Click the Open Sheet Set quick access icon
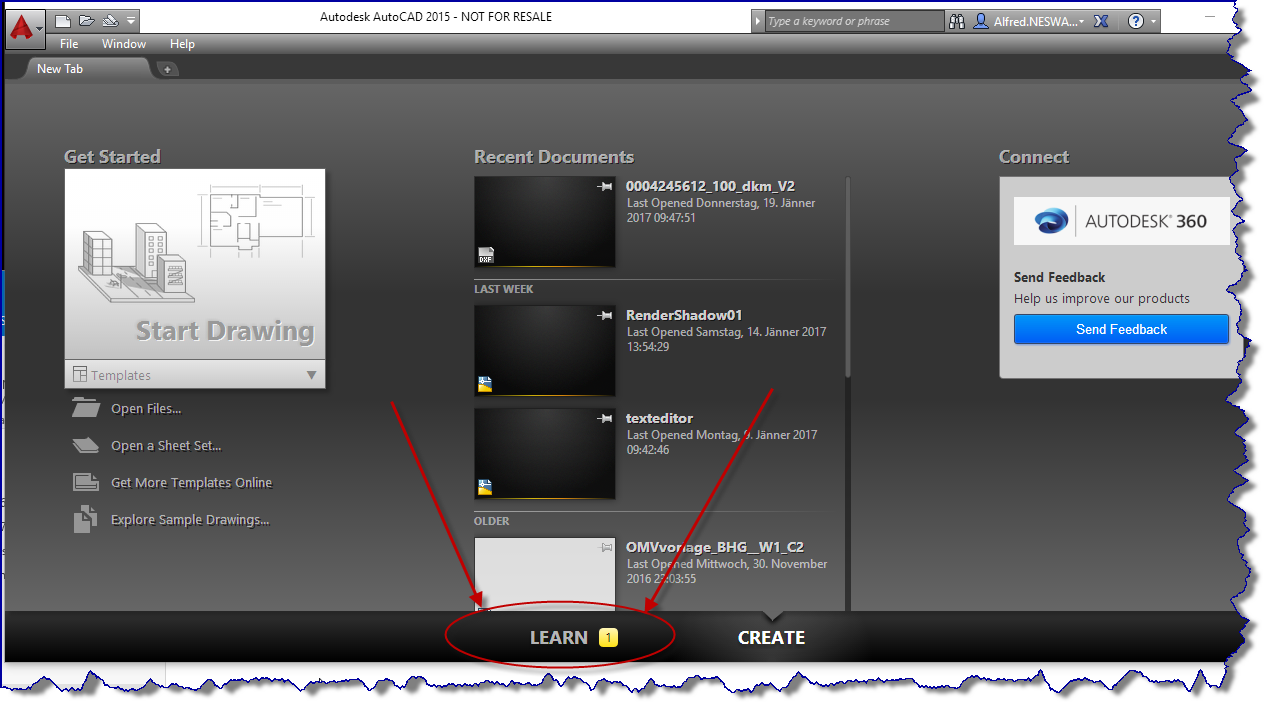The height and width of the screenshot is (702, 1264). pos(109,20)
